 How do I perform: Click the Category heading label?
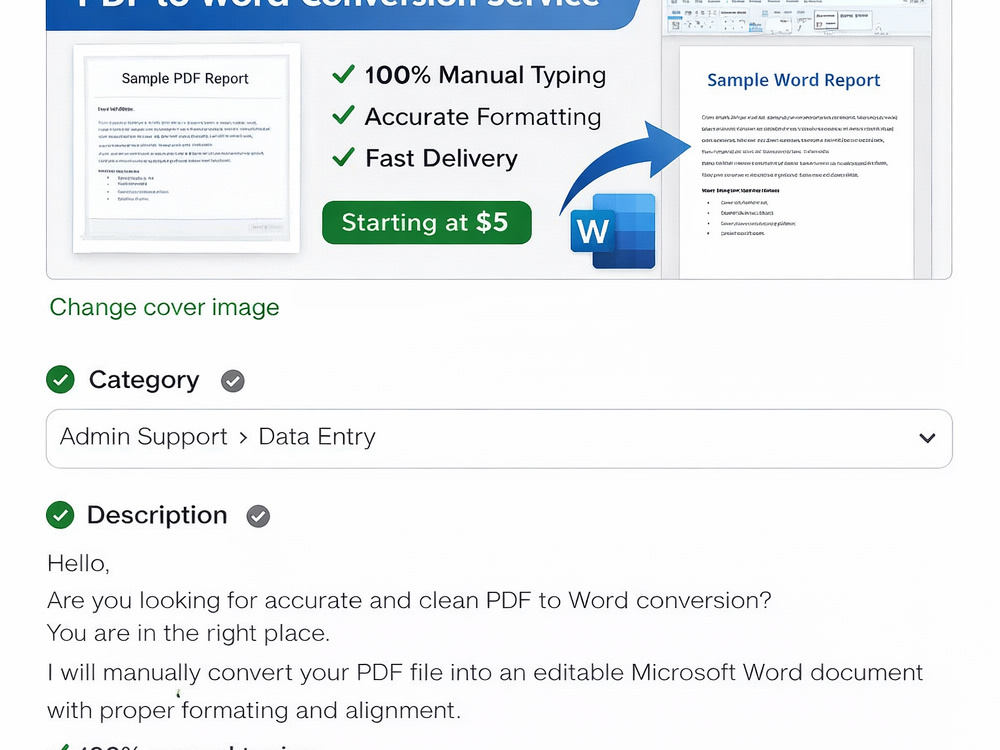(144, 380)
